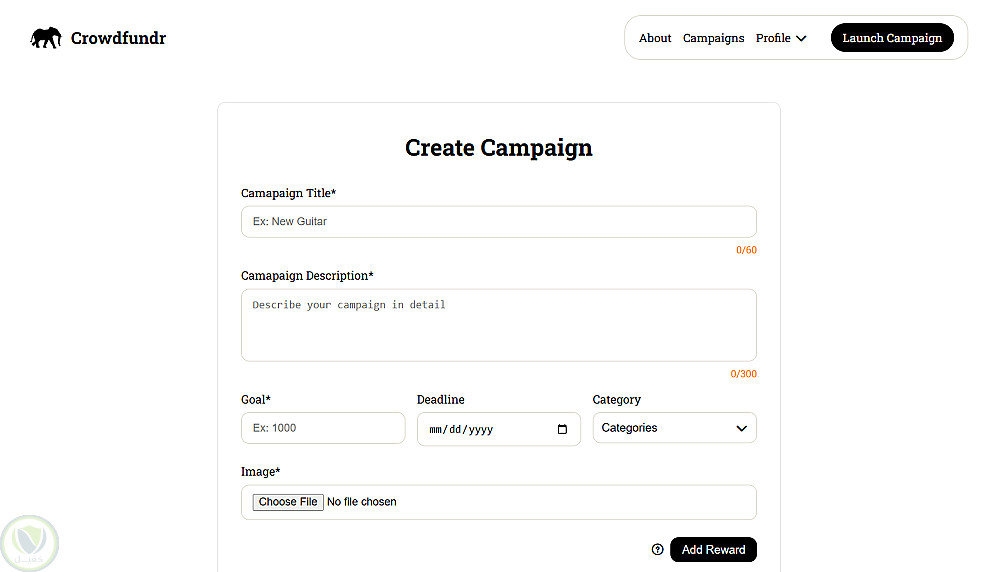Open the calendar picker icon in Deadline

click(562, 429)
